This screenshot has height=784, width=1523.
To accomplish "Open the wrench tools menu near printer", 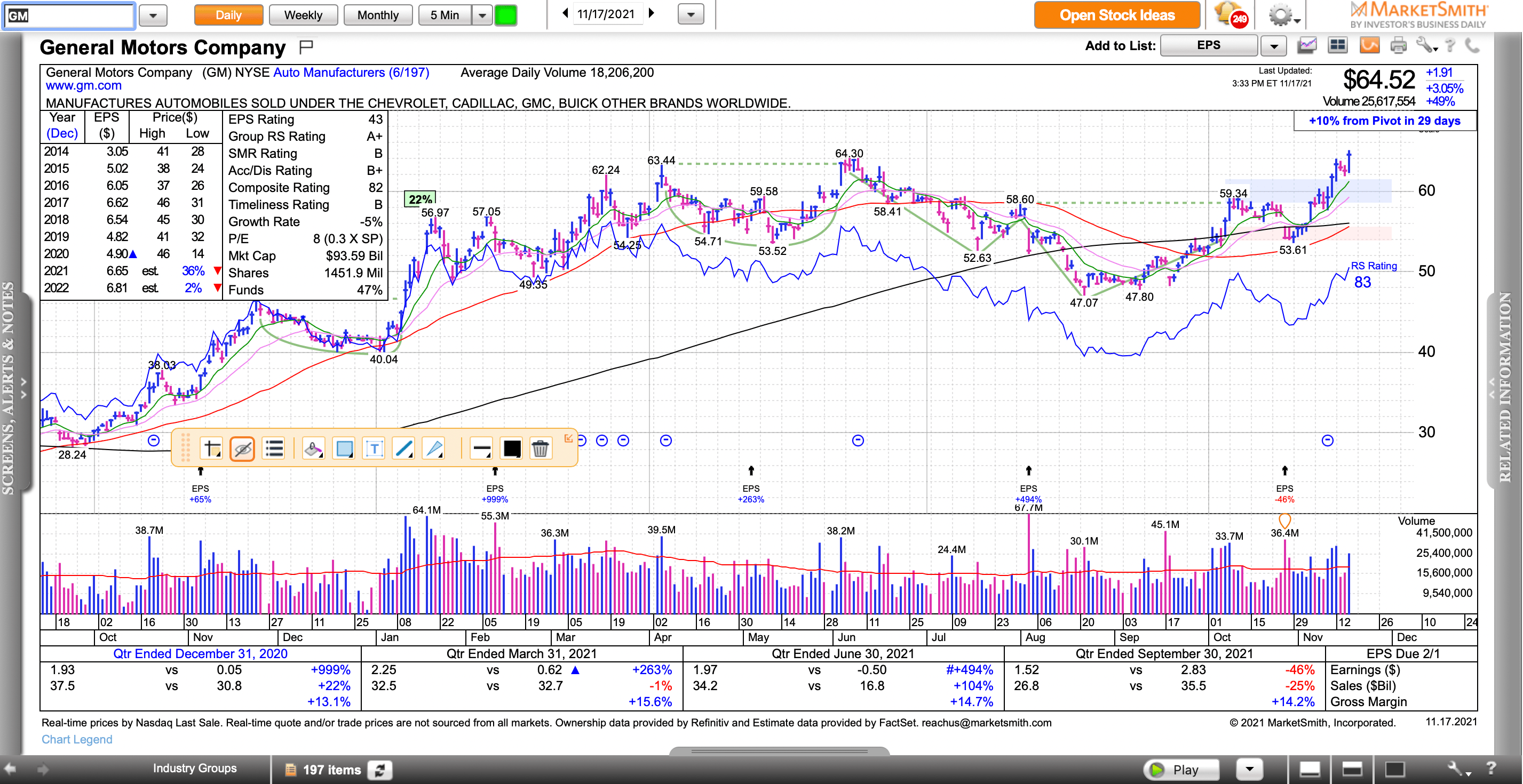I will click(x=1426, y=45).
